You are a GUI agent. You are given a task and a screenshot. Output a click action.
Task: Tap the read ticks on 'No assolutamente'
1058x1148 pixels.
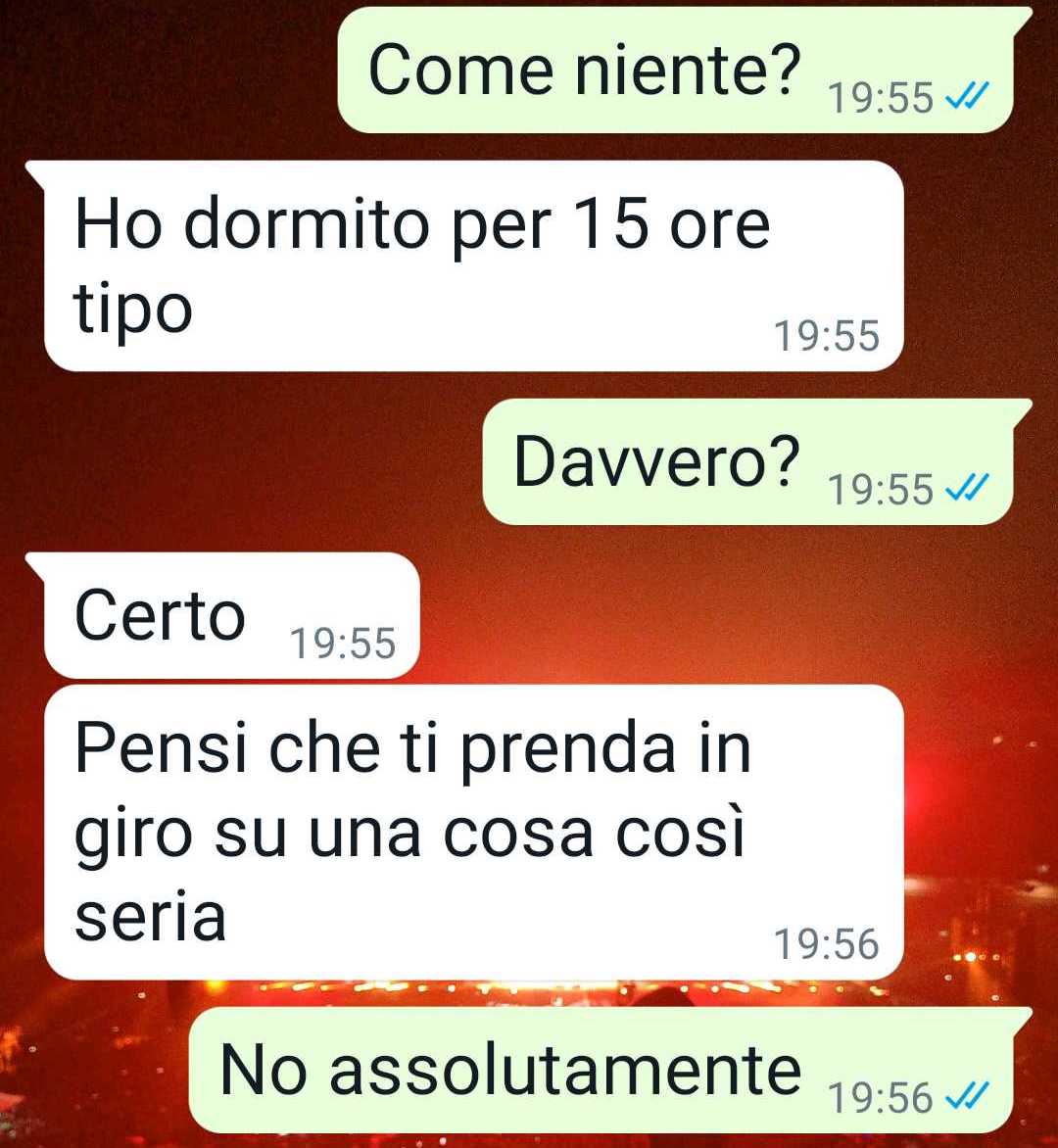967,1096
